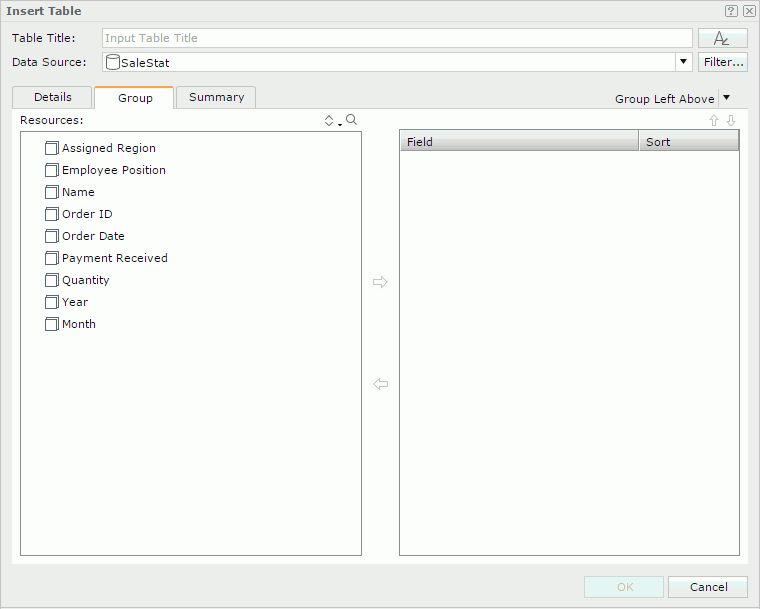Click the Sort column header
760x609 pixels.
click(x=688, y=142)
